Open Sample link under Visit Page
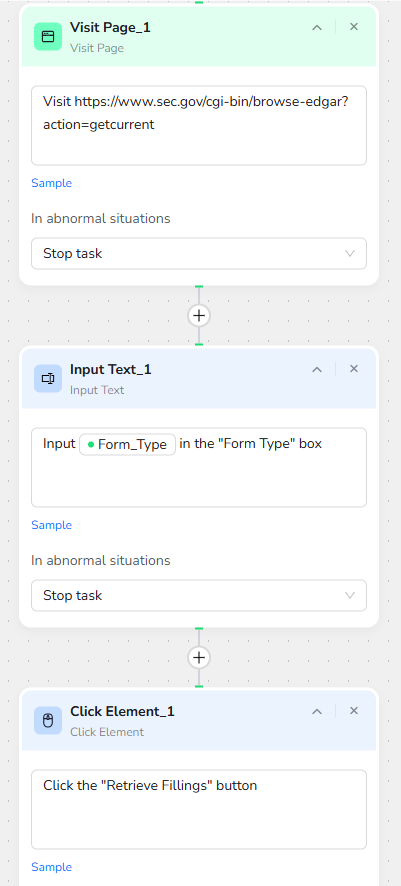Viewport: 401px width, 886px height. tap(51, 183)
